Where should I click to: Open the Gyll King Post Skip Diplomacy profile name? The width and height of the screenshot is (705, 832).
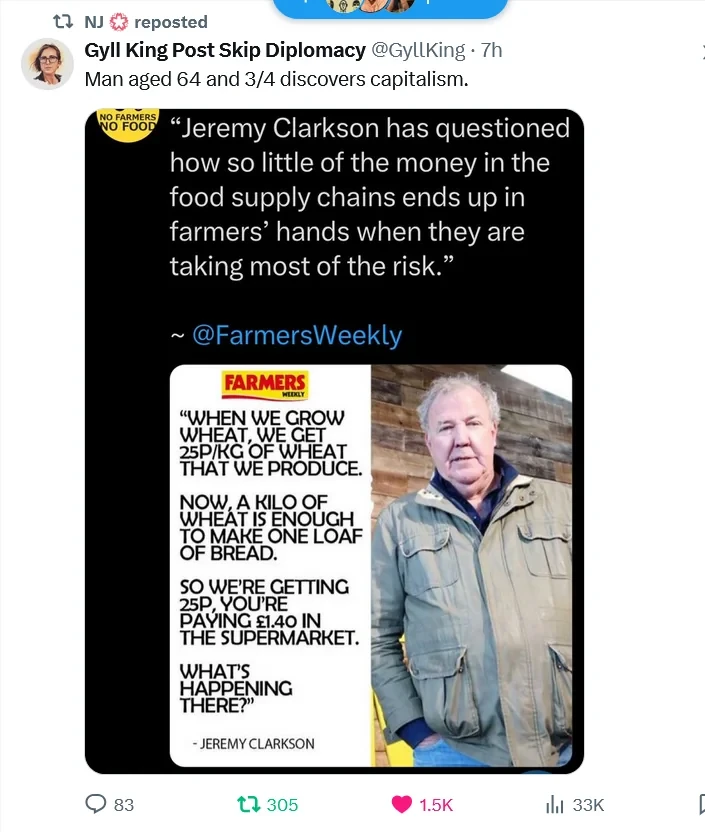tap(225, 50)
